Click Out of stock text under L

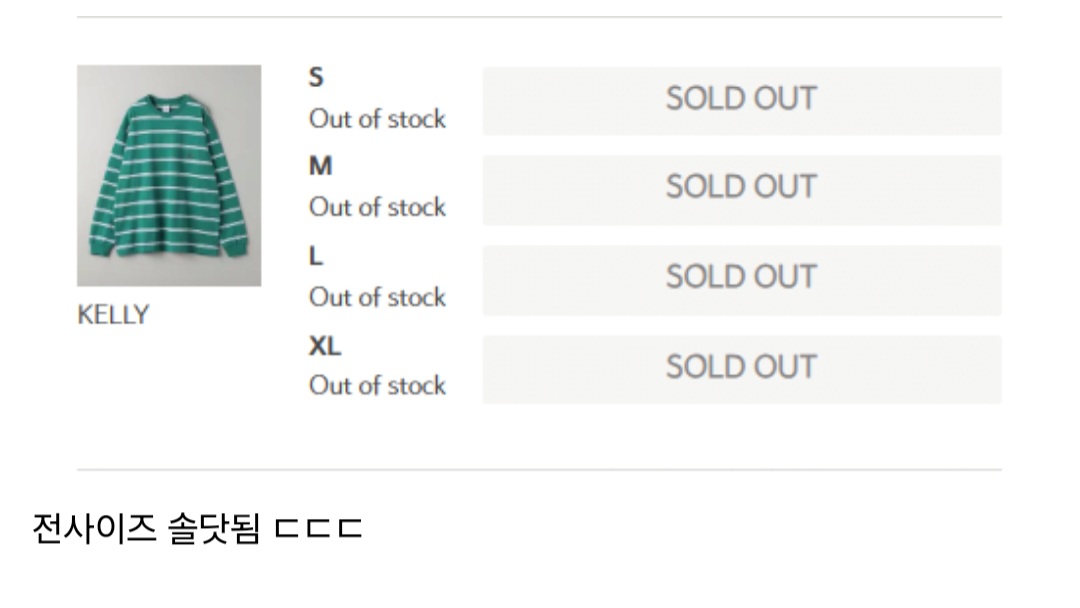click(377, 297)
